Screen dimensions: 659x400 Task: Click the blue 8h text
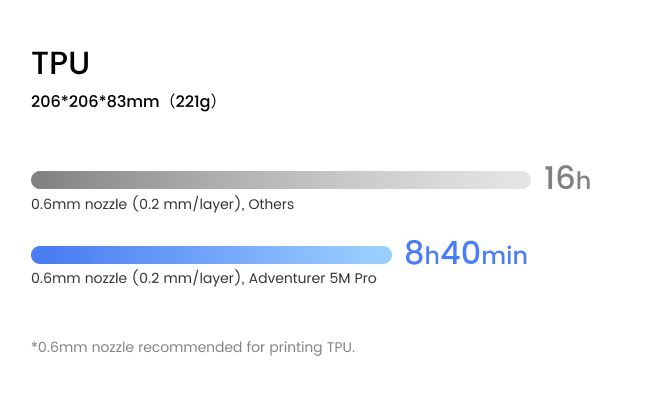(x=422, y=253)
